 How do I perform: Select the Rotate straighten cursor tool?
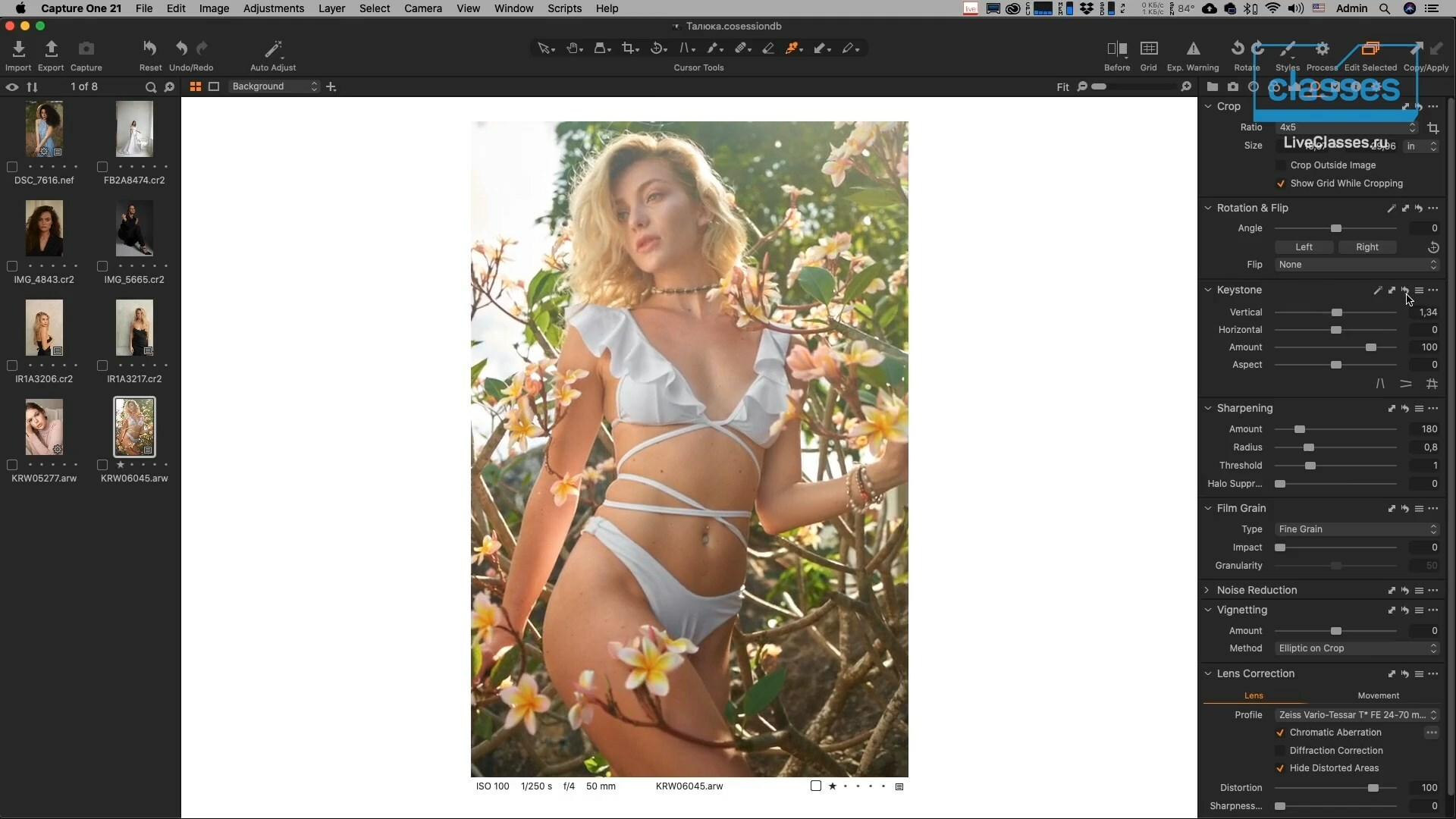coord(657,49)
